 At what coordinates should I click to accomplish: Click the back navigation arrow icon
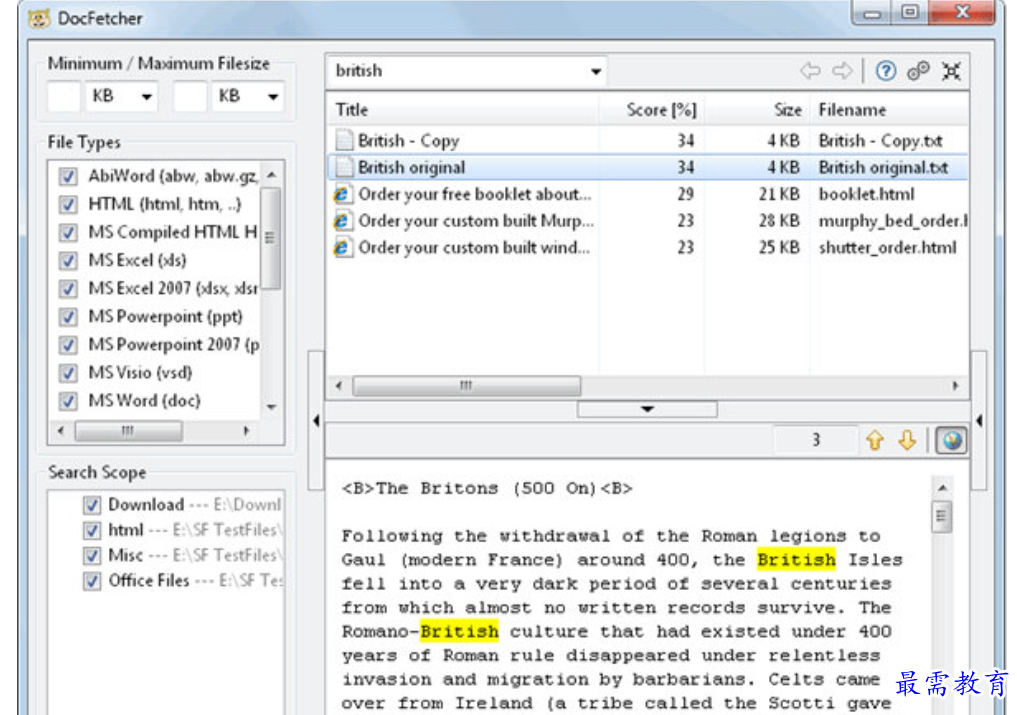click(810, 71)
